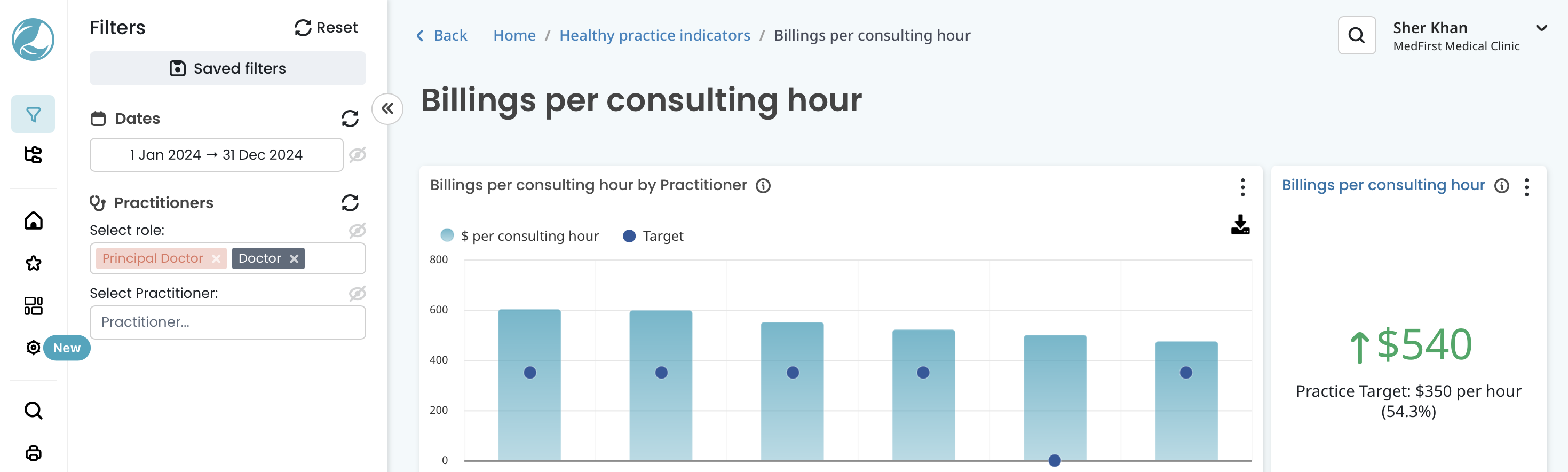Screen dimensions: 1568x472
Task: Open the filter funnel sidebar icon
Action: coord(33,114)
